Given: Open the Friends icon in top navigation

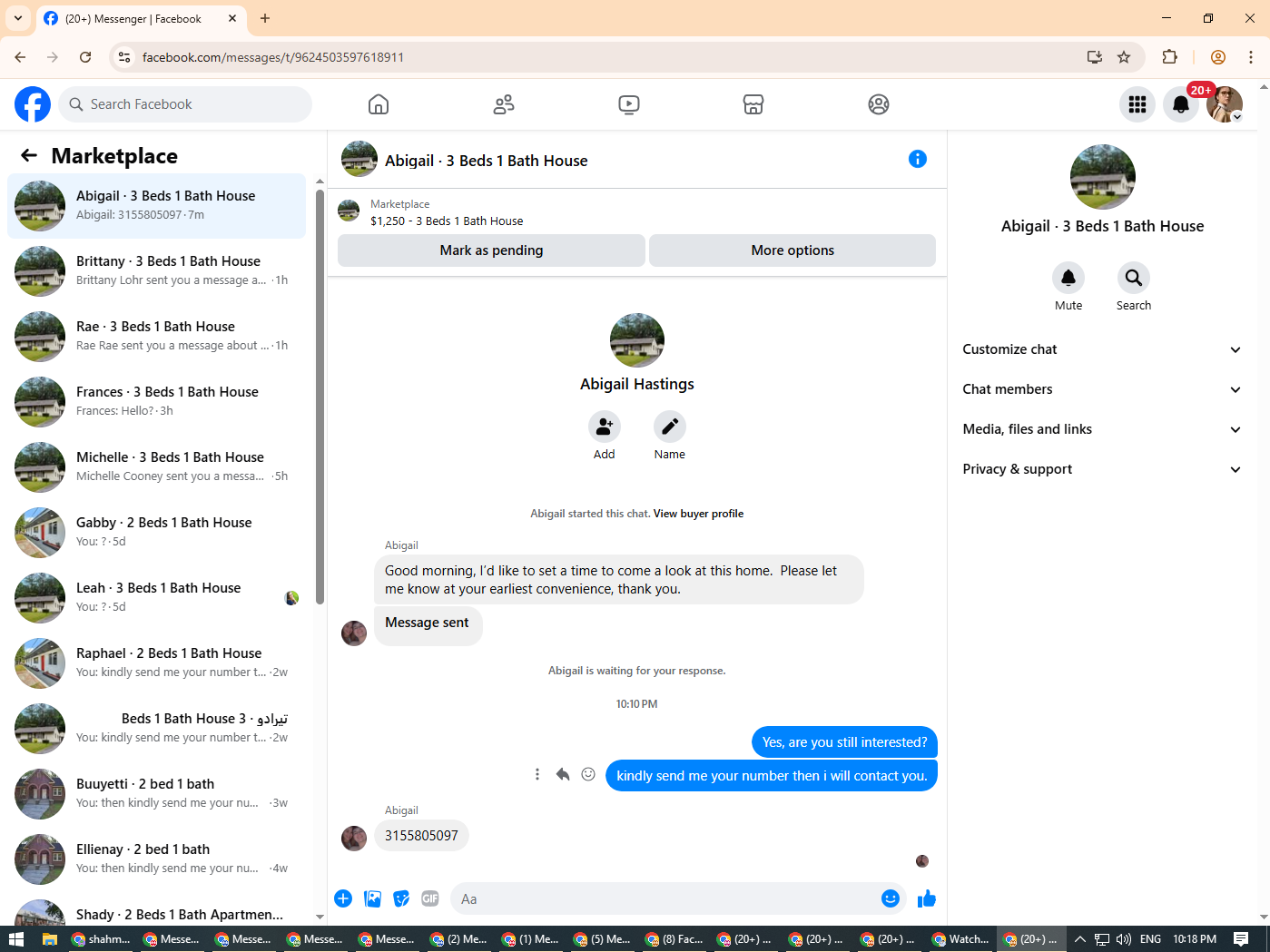Looking at the screenshot, I should (x=504, y=104).
